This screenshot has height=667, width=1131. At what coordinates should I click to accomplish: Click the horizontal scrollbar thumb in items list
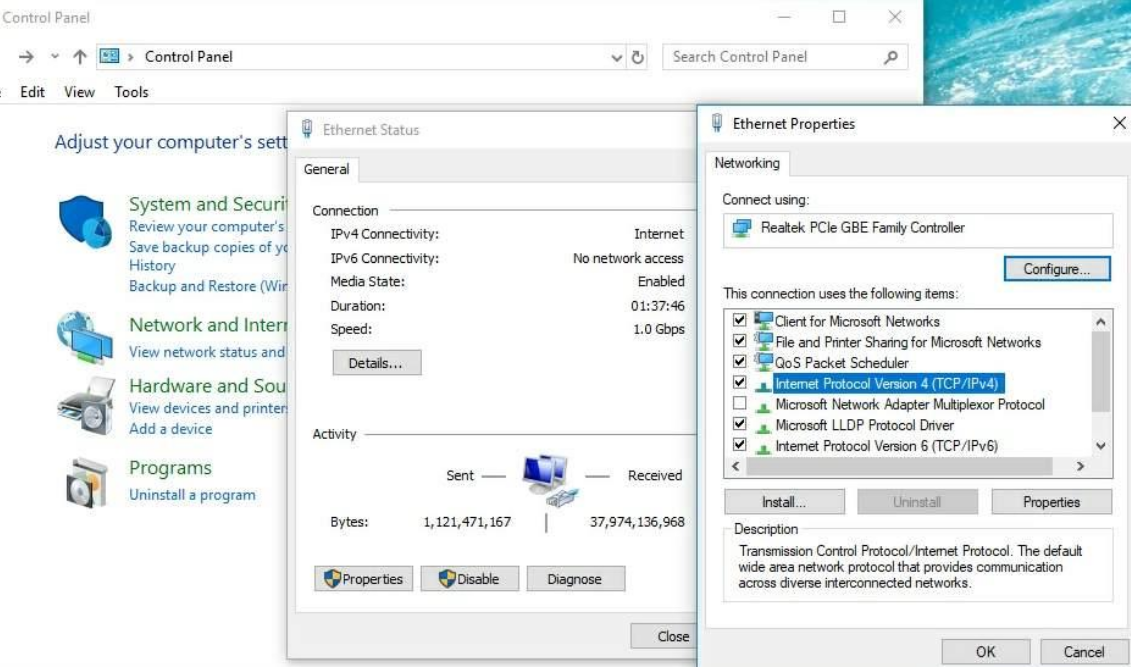[899, 467]
